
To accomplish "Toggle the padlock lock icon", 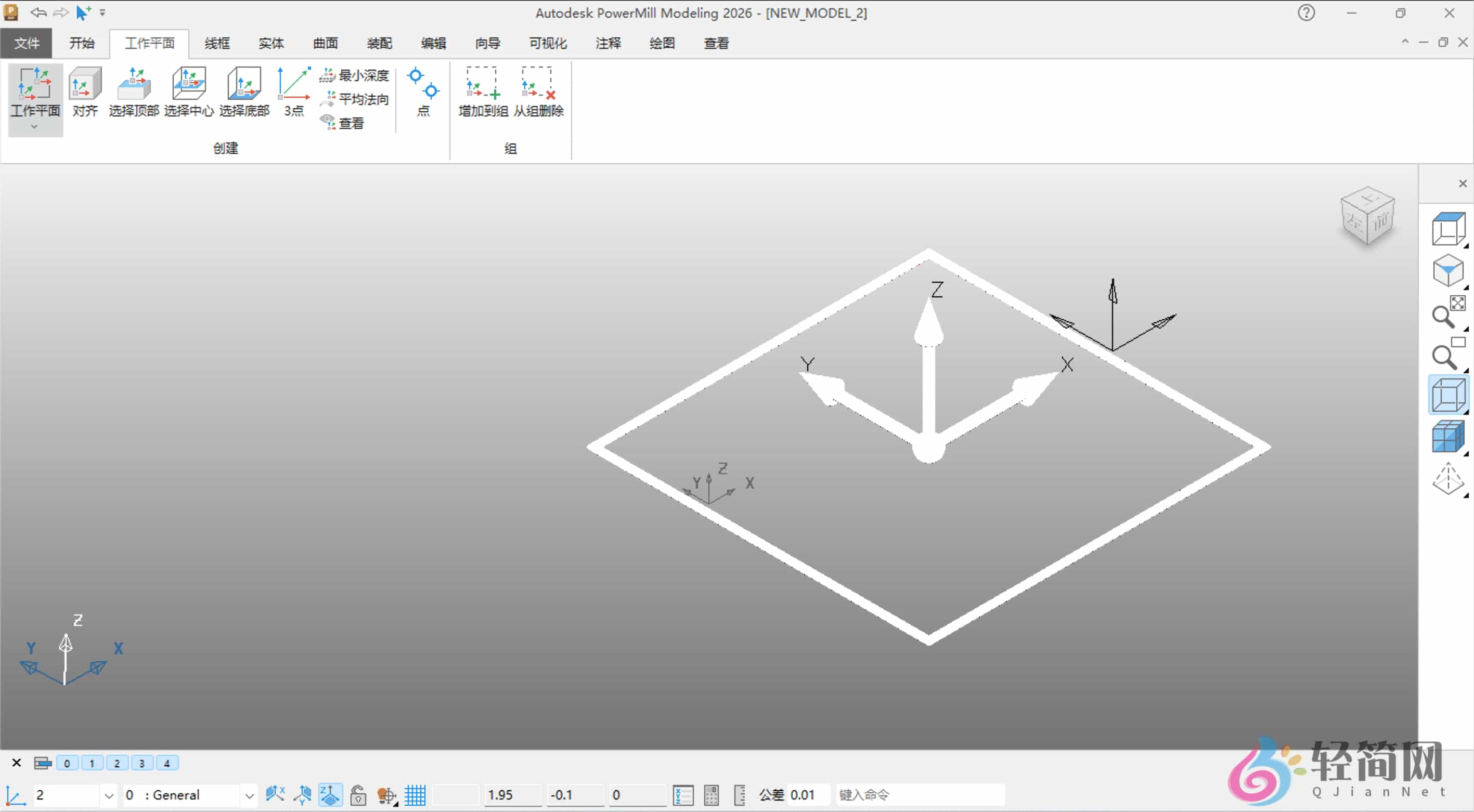I will pos(358,795).
